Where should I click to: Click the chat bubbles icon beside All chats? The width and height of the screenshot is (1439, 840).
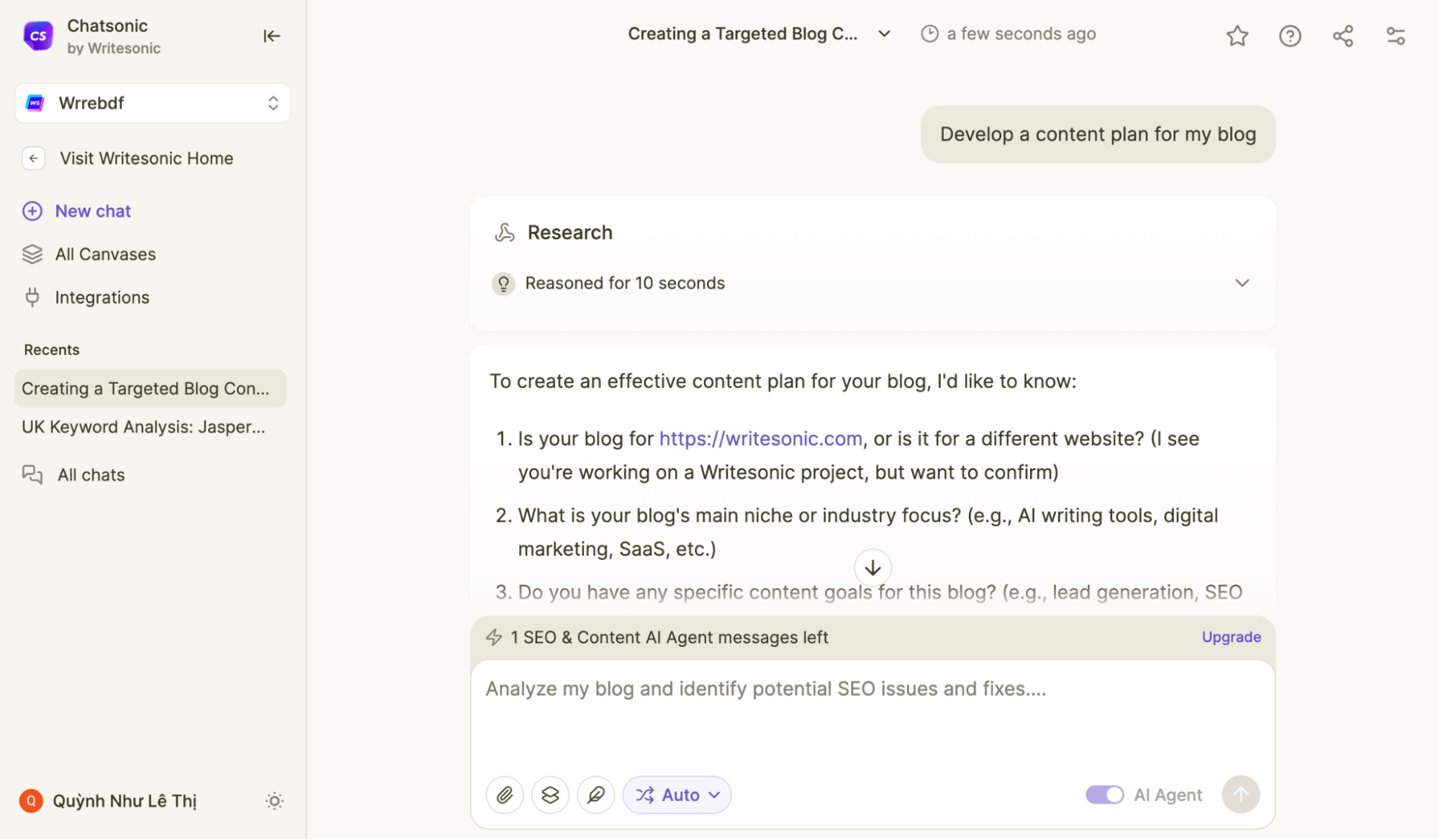[x=32, y=475]
